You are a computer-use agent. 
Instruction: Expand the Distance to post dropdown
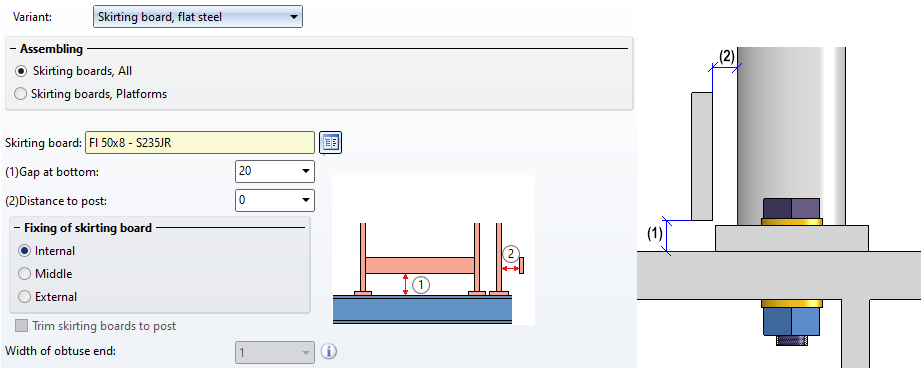click(x=275, y=200)
